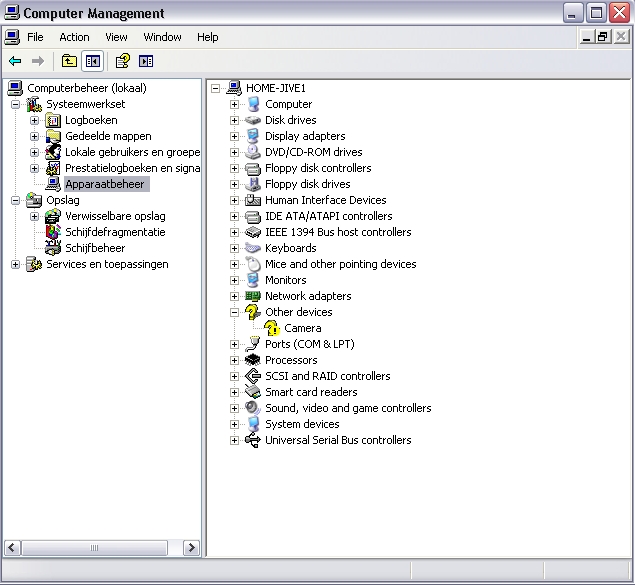Collapse the Other devices category
Image resolution: width=635 pixels, height=585 pixels.
pyautogui.click(x=234, y=312)
